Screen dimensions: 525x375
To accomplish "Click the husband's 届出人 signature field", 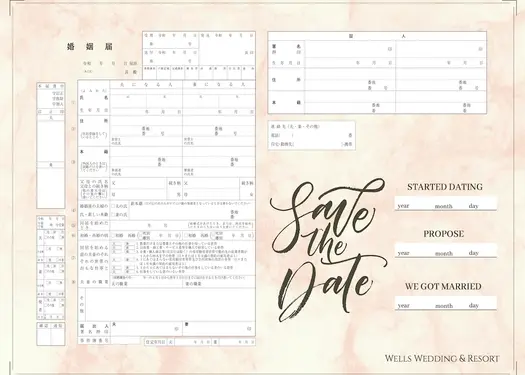I will click(146, 328).
